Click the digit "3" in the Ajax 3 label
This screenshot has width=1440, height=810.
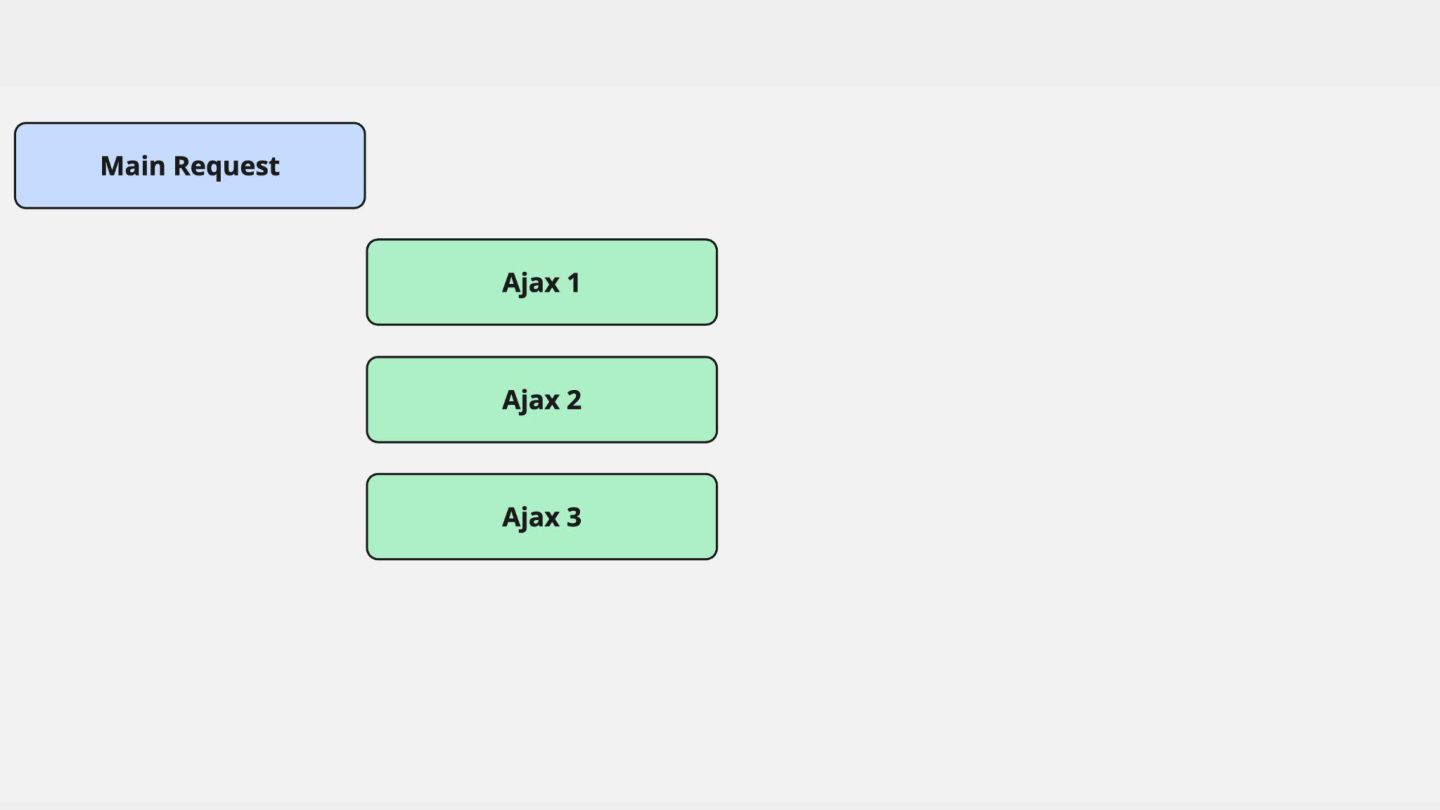point(573,517)
